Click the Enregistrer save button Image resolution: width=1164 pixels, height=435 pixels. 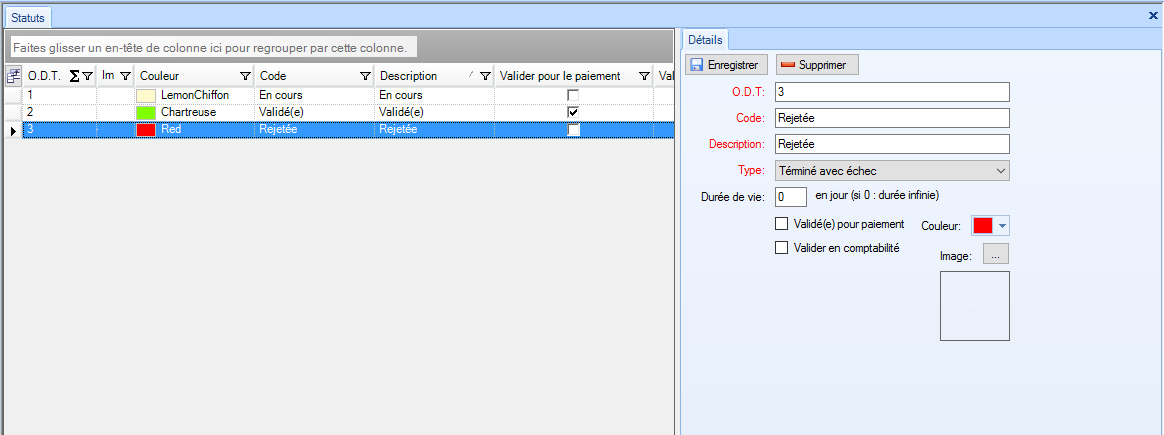[728, 65]
